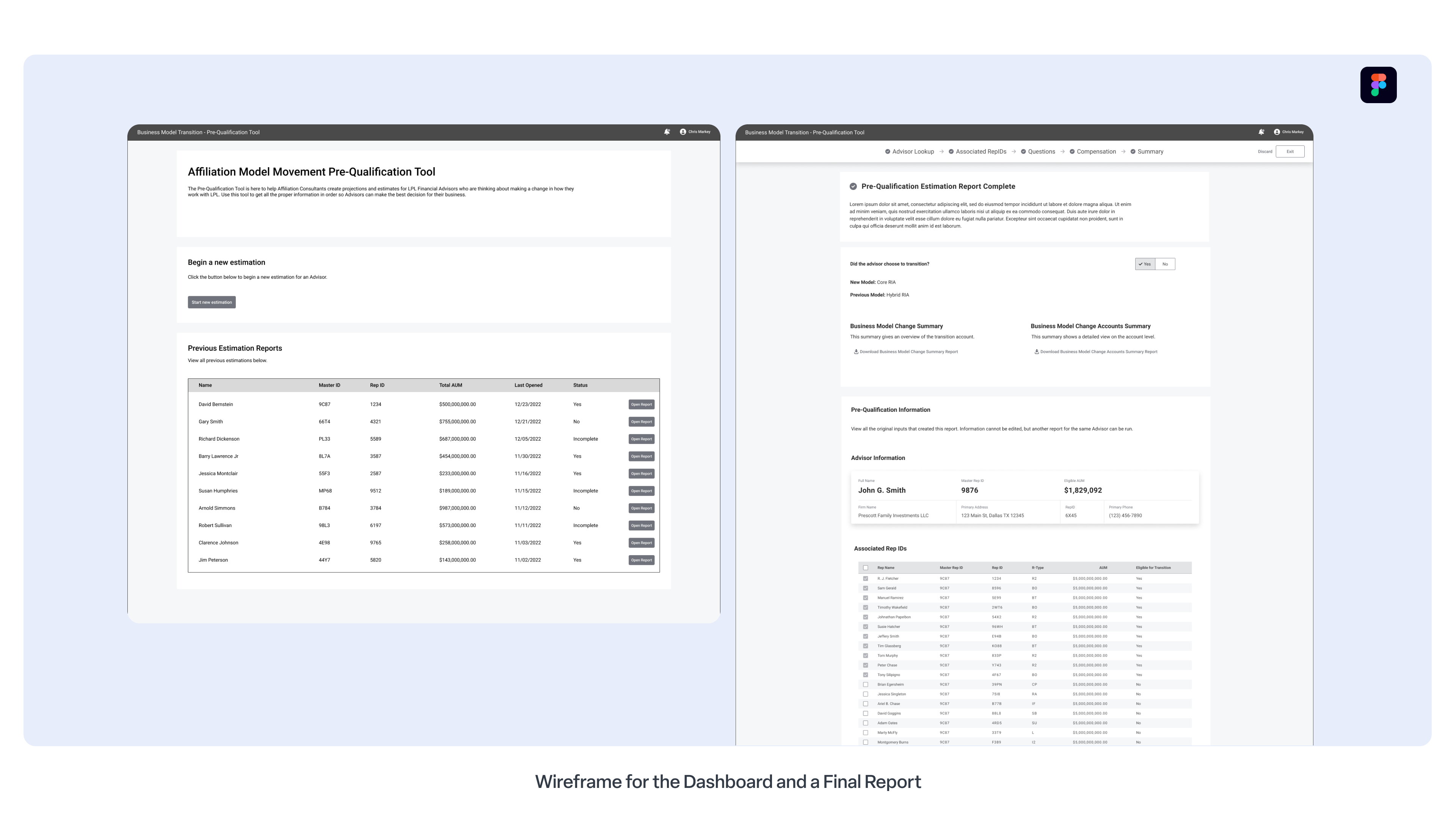Click download icon for Accounts Summary Report

[1037, 351]
